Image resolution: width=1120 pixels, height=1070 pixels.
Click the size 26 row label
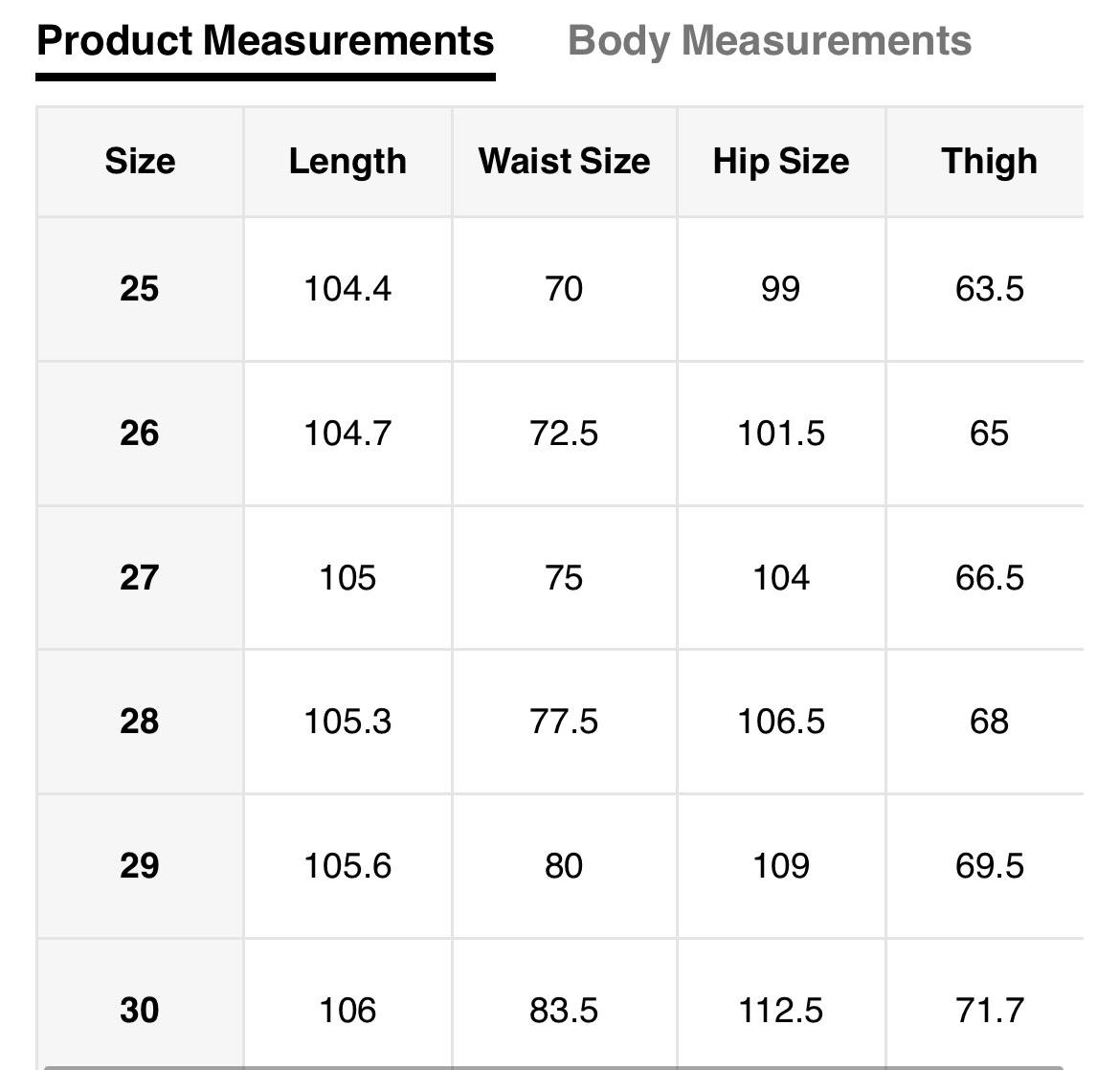pyautogui.click(x=140, y=433)
